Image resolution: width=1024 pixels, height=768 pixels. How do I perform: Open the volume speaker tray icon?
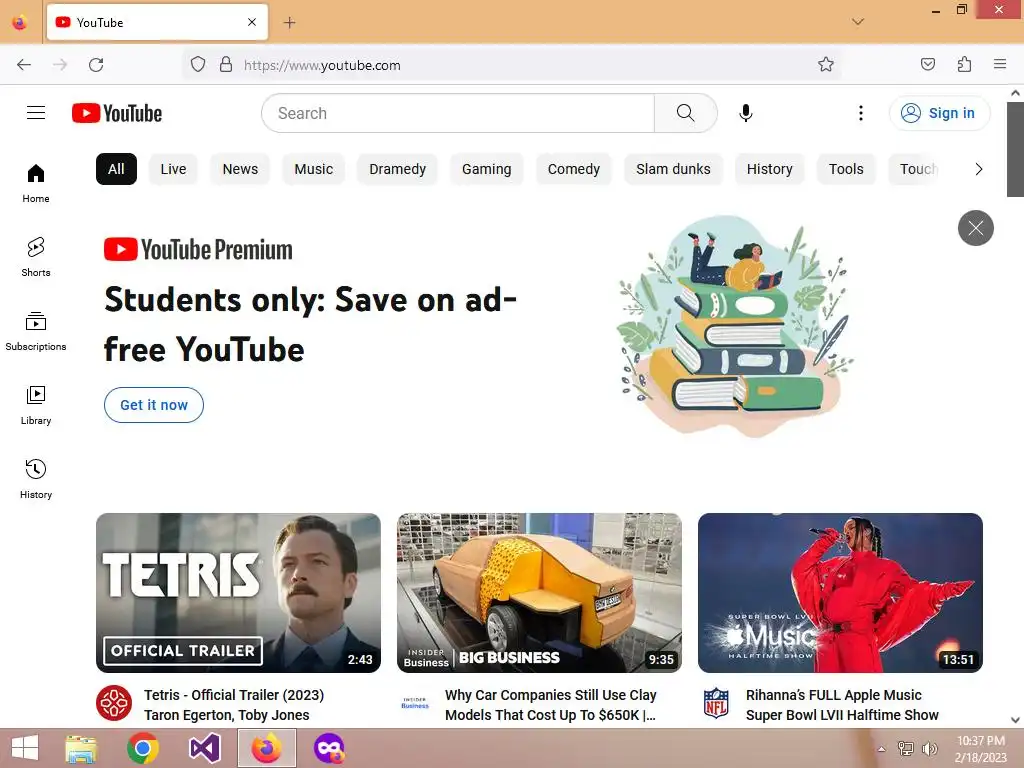pyautogui.click(x=929, y=749)
